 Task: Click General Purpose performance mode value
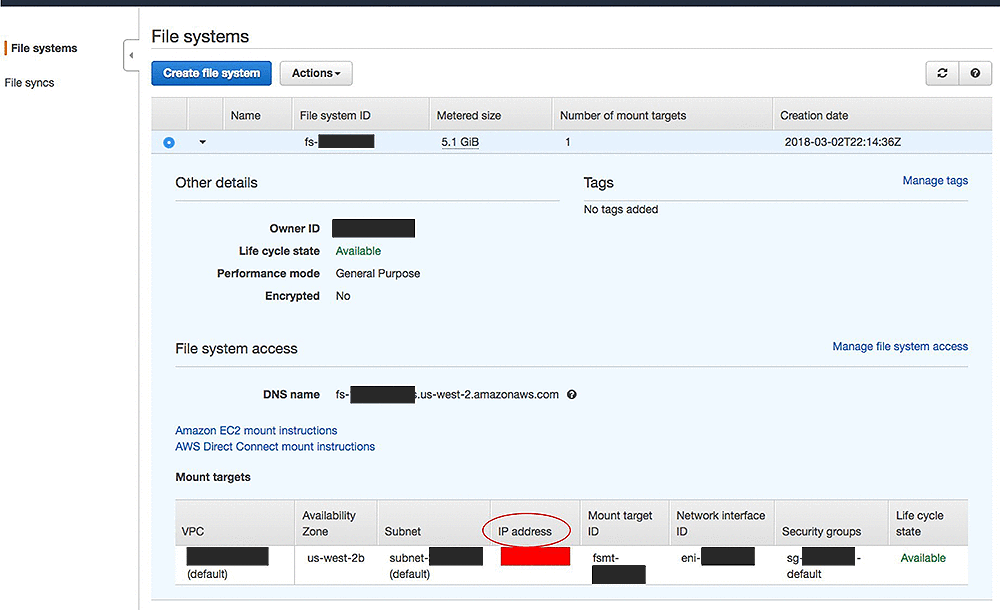pos(378,274)
